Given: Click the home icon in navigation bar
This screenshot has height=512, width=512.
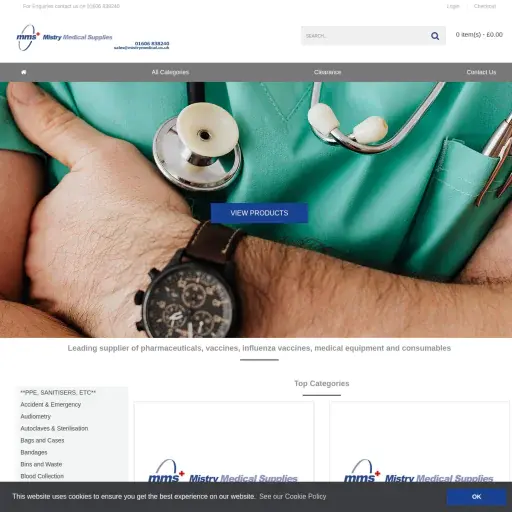Looking at the screenshot, I should [x=24, y=72].
